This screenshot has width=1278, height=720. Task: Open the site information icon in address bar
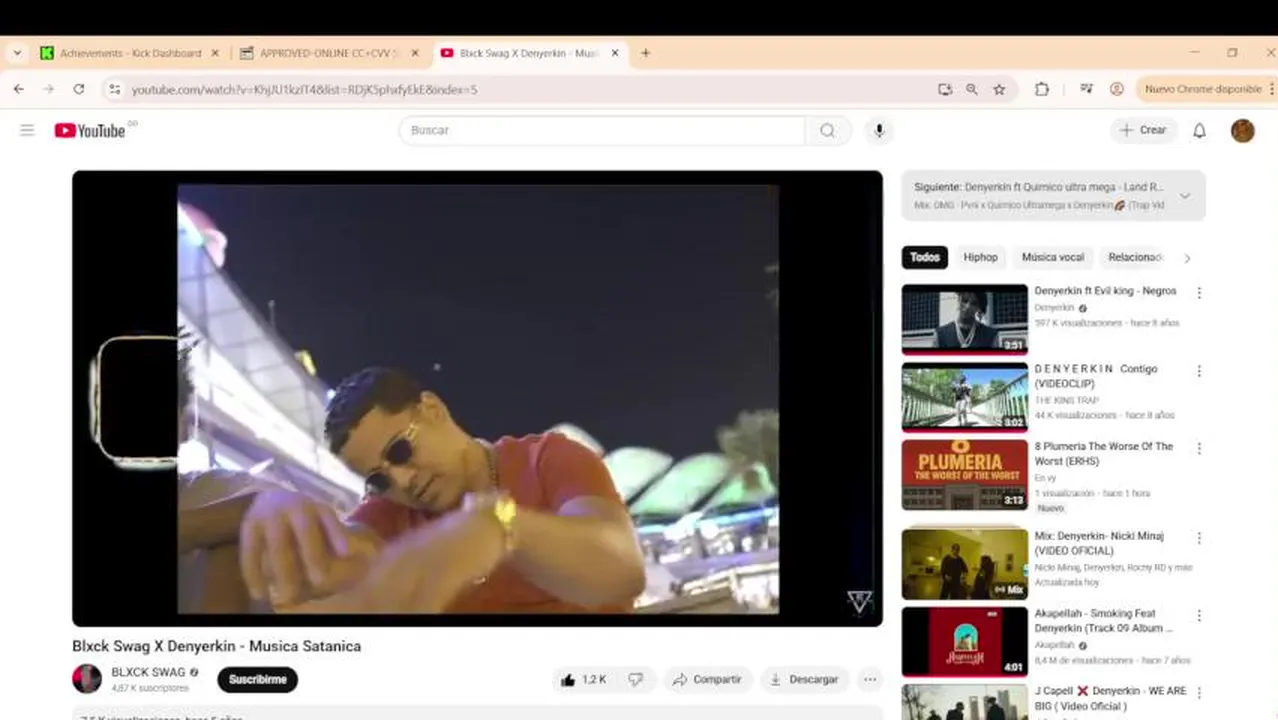point(114,89)
